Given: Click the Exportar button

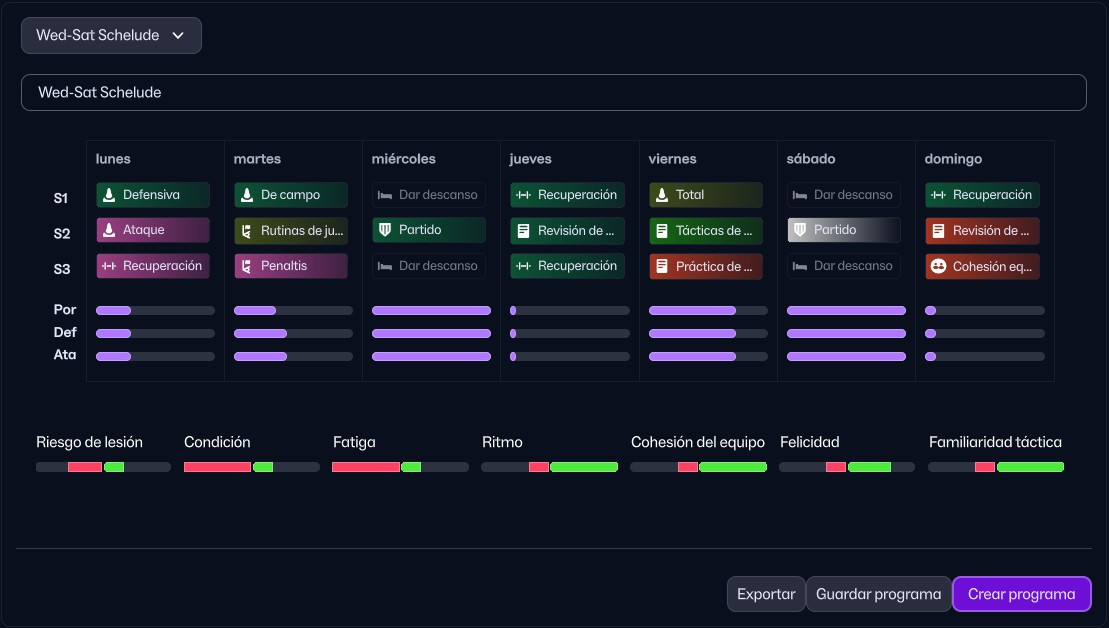Looking at the screenshot, I should (765, 594).
